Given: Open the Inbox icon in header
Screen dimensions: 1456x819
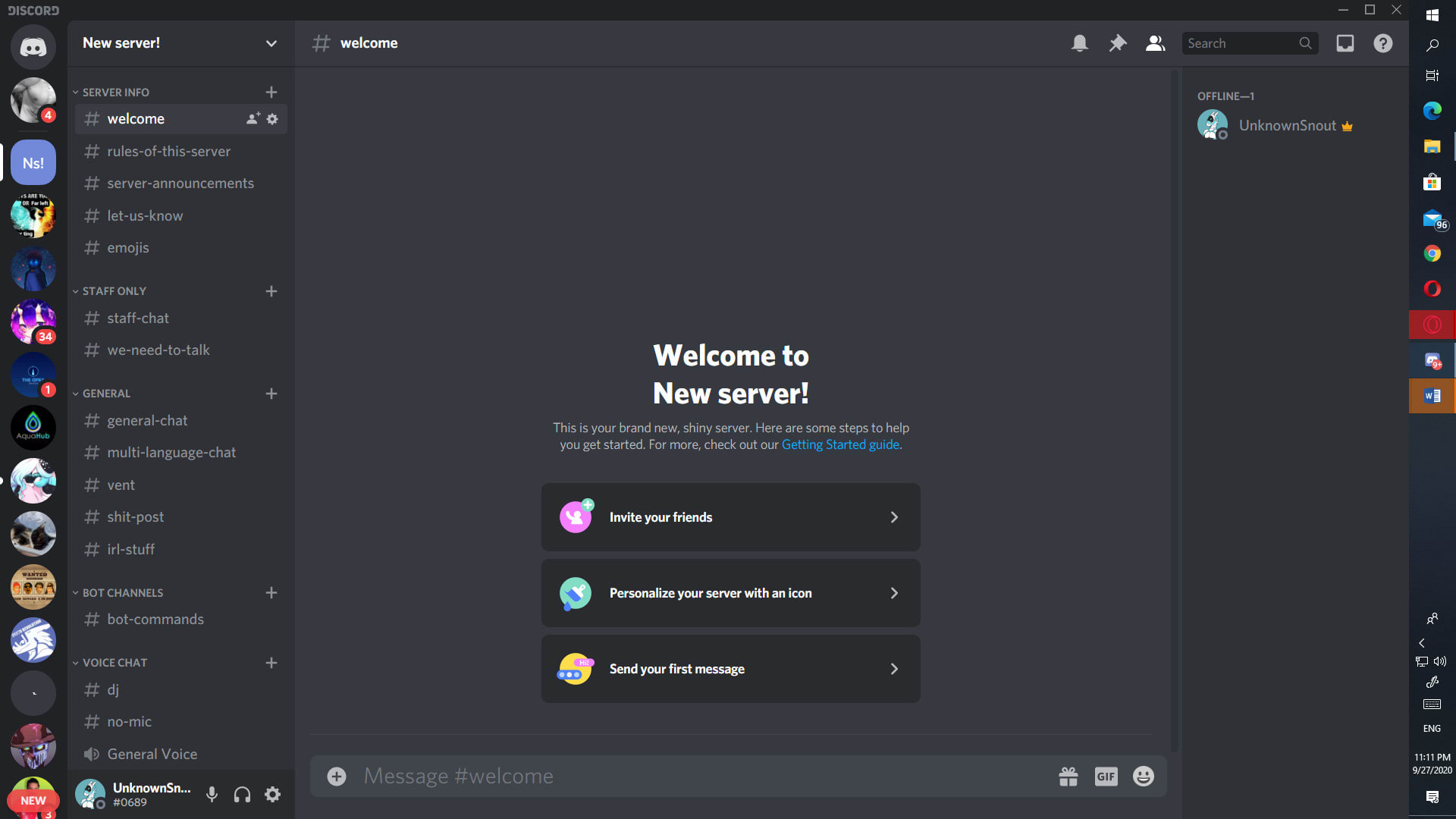Looking at the screenshot, I should point(1345,43).
